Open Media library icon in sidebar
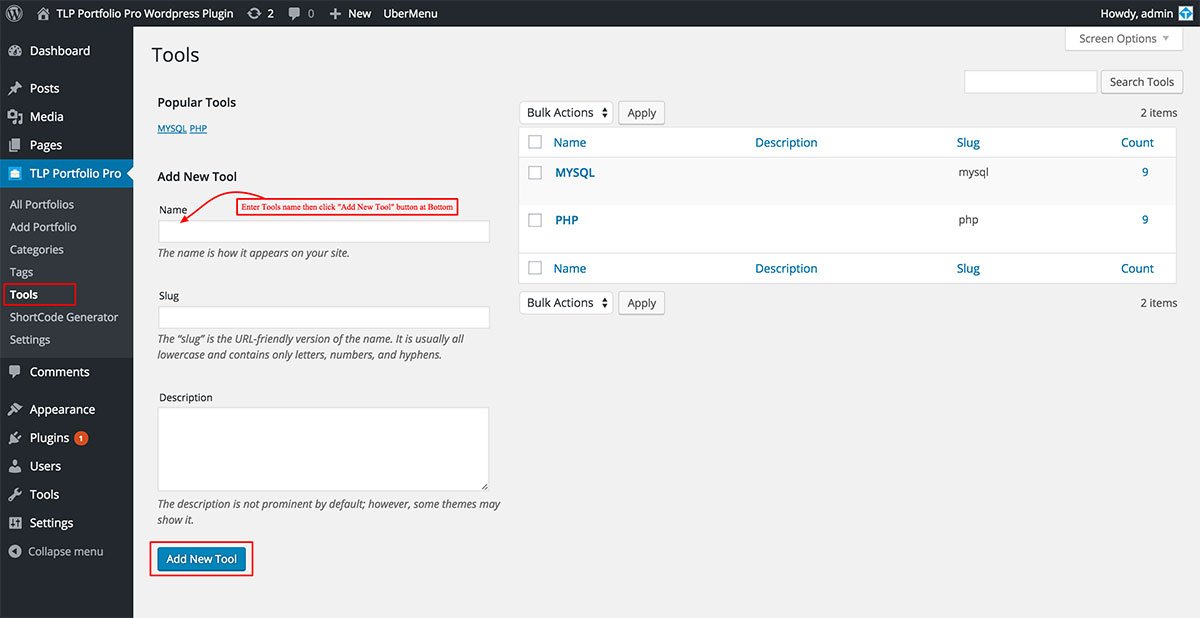Image resolution: width=1200 pixels, height=618 pixels. coord(15,117)
